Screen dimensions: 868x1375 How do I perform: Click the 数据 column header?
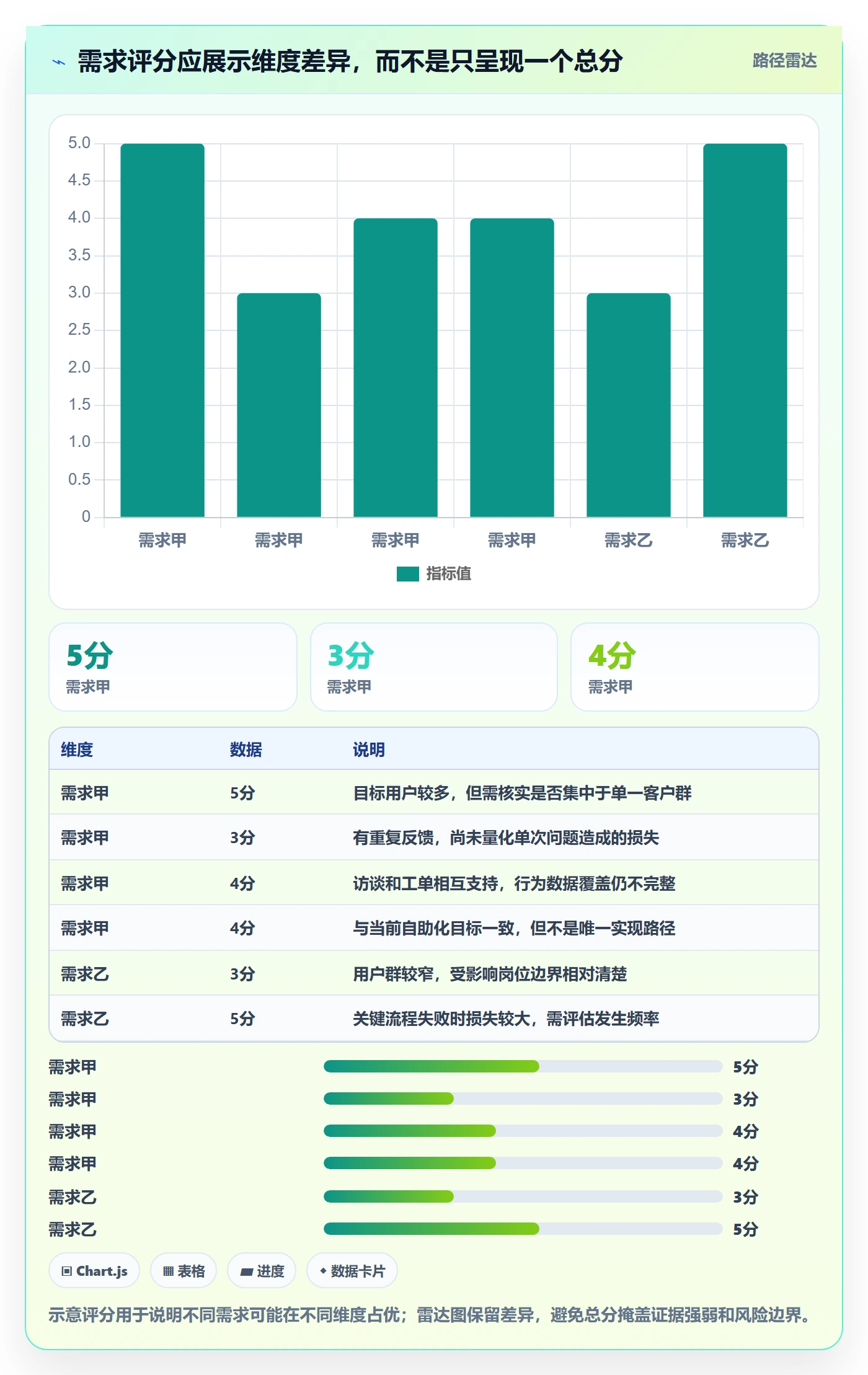click(x=246, y=749)
